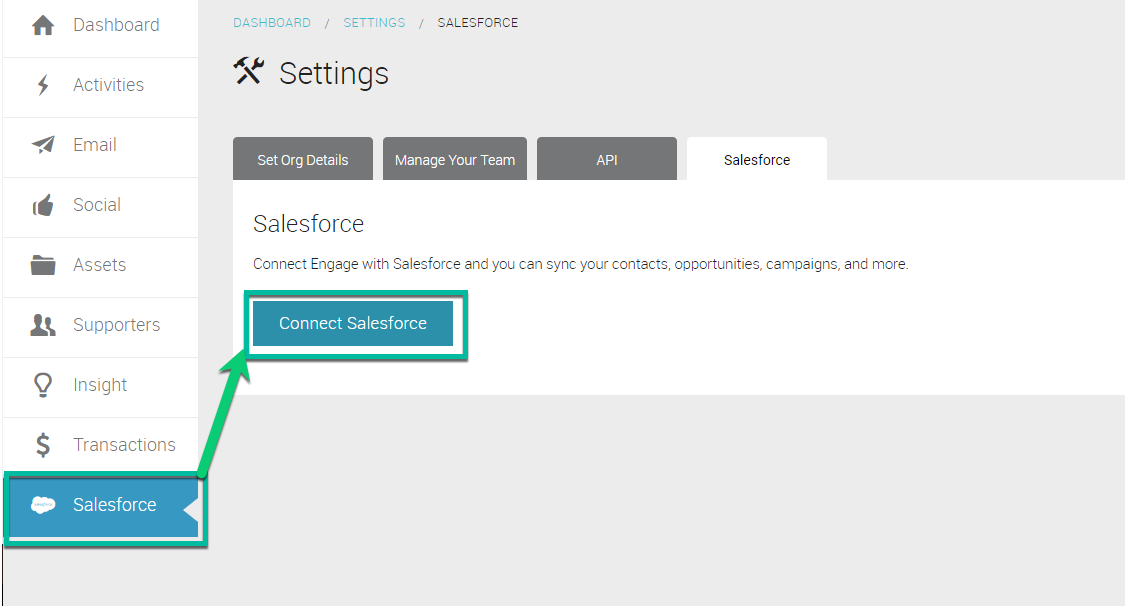Click the Settings page heading
Screen dimensions: 1125x606
334,73
